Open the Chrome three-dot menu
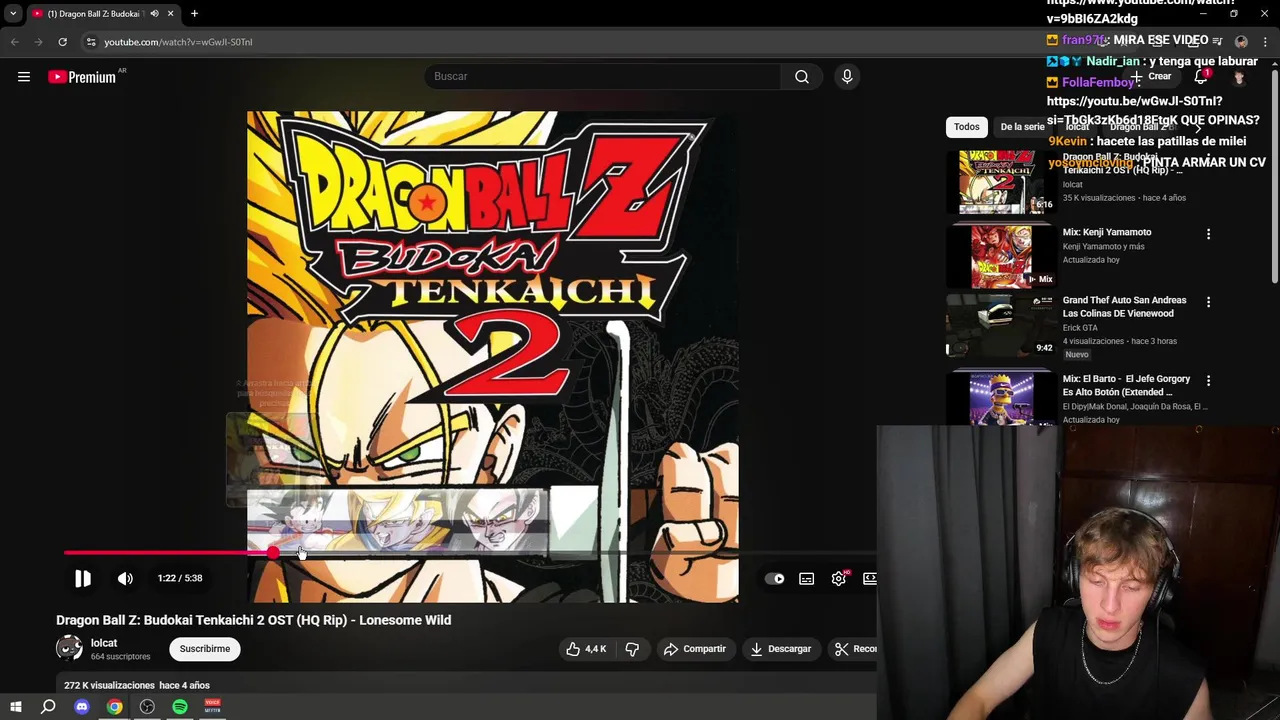Viewport: 1280px width, 720px height. [x=1265, y=42]
